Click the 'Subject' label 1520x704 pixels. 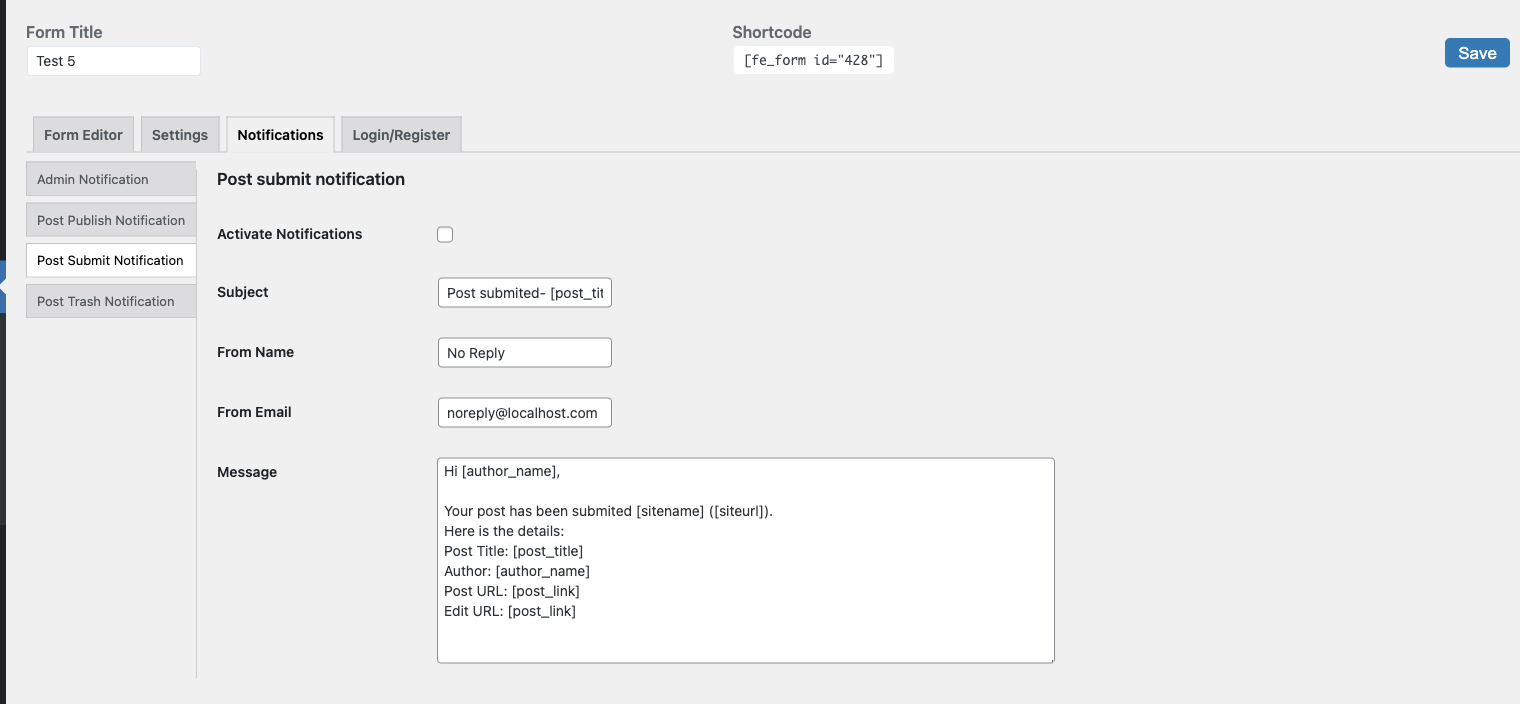(x=243, y=292)
